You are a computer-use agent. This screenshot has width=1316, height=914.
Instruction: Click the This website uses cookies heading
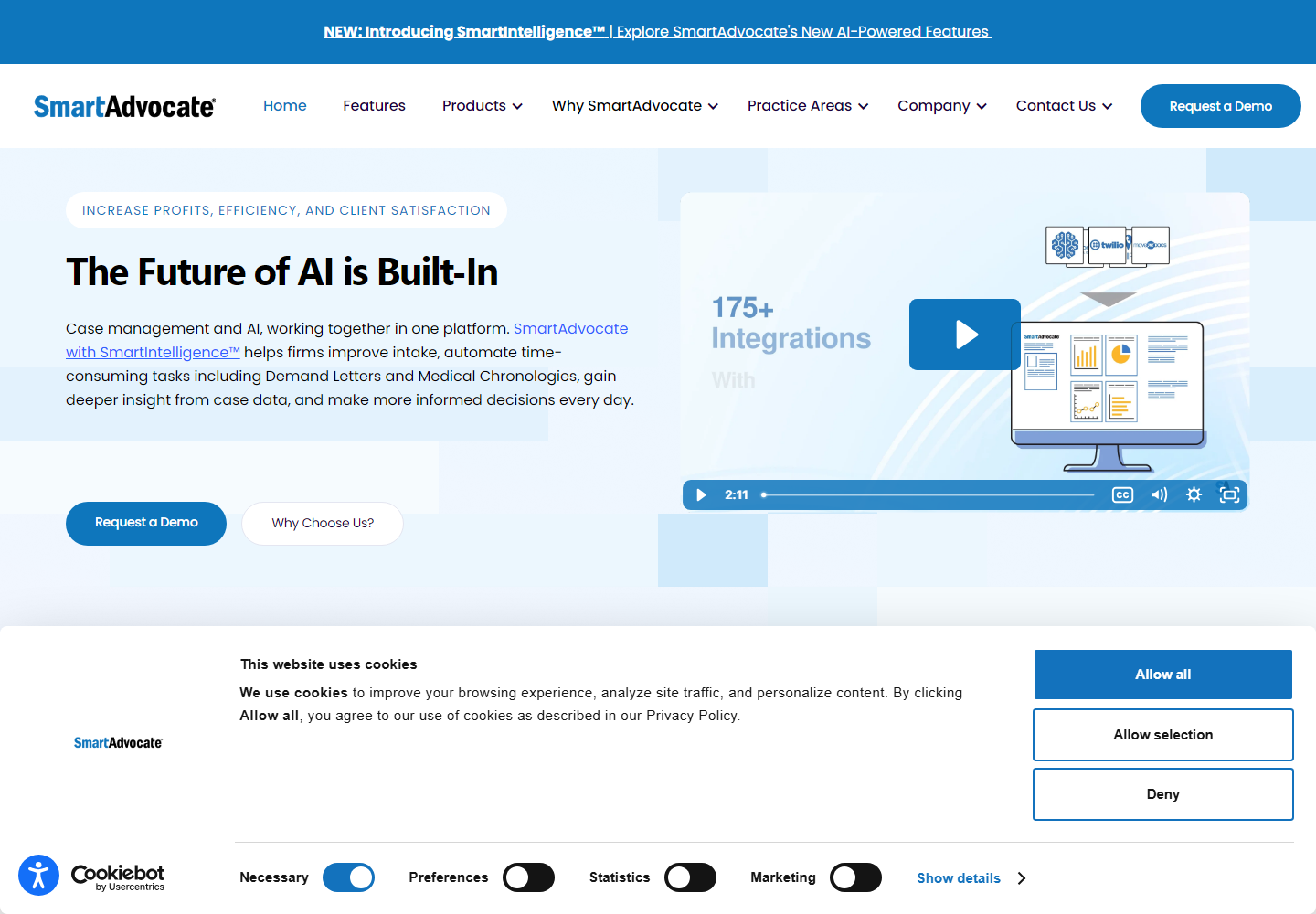point(328,664)
